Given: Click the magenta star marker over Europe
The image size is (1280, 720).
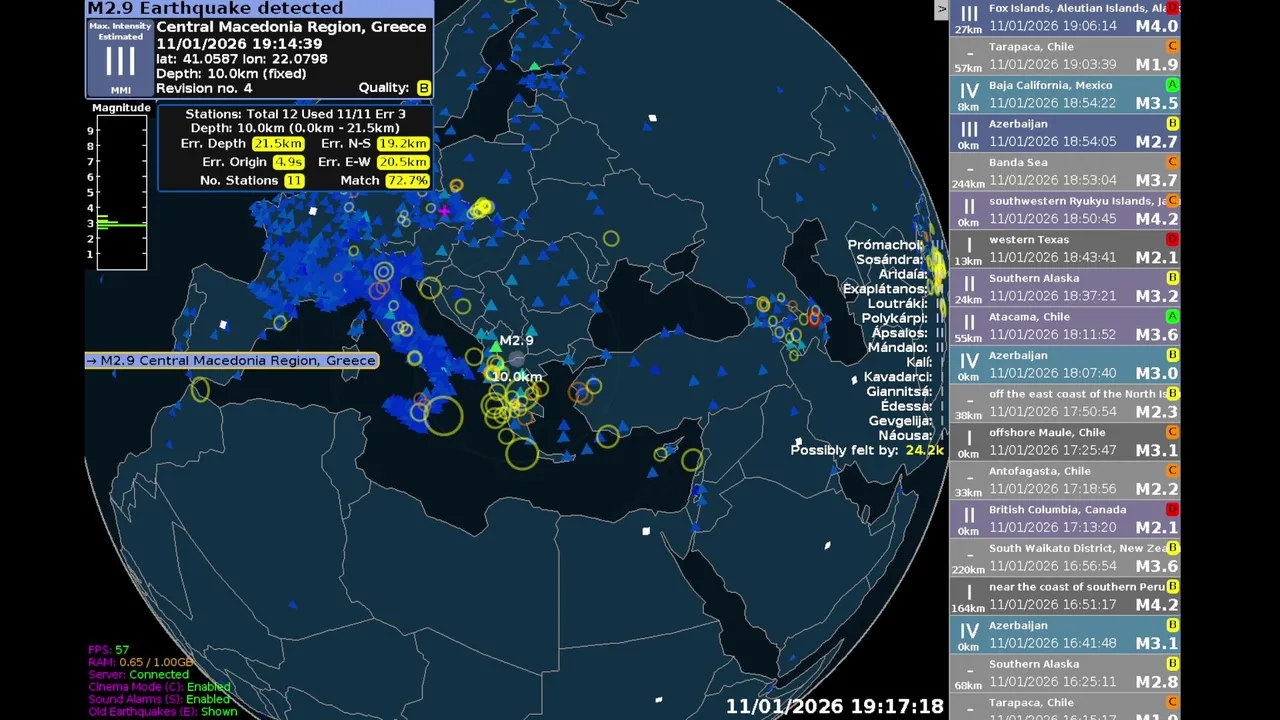Looking at the screenshot, I should pyautogui.click(x=444, y=211).
